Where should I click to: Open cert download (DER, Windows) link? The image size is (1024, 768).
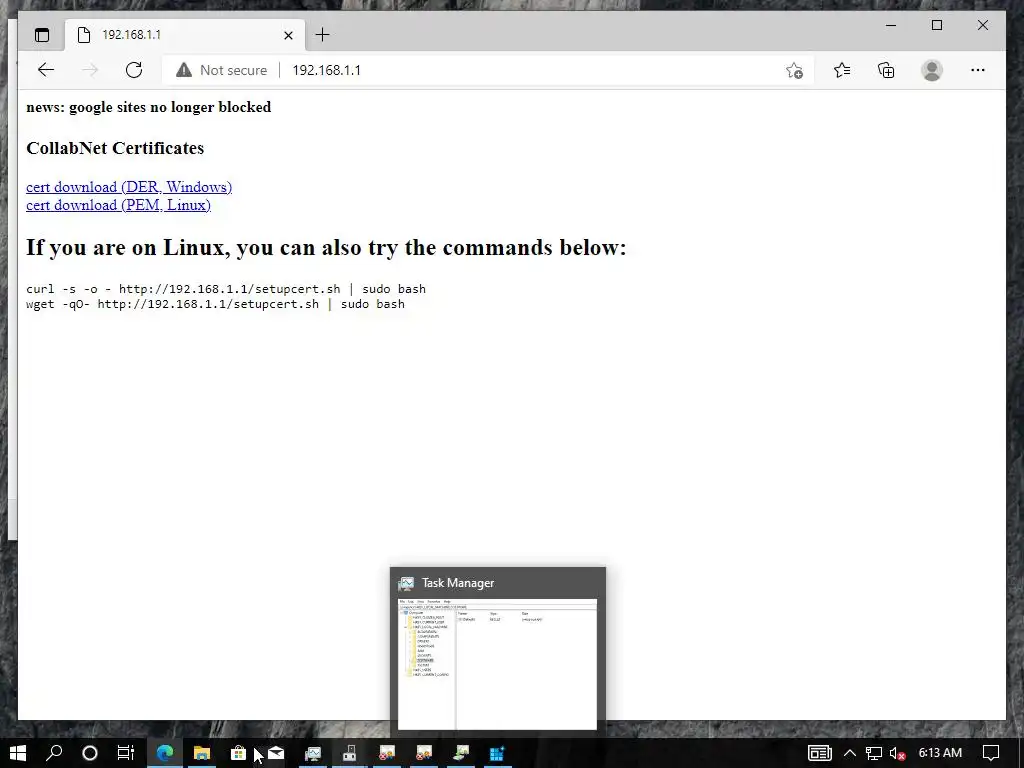129,187
